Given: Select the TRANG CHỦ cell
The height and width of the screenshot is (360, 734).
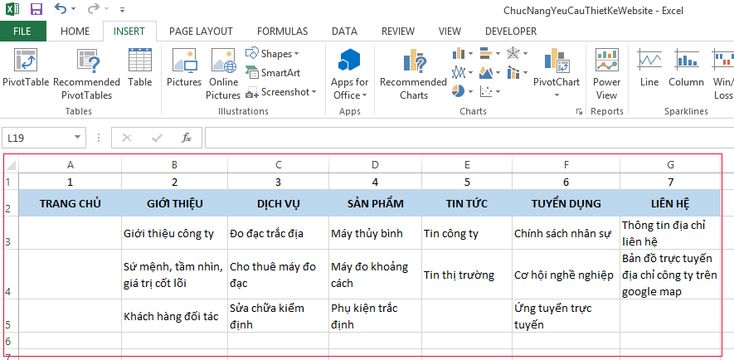Looking at the screenshot, I should point(70,203).
